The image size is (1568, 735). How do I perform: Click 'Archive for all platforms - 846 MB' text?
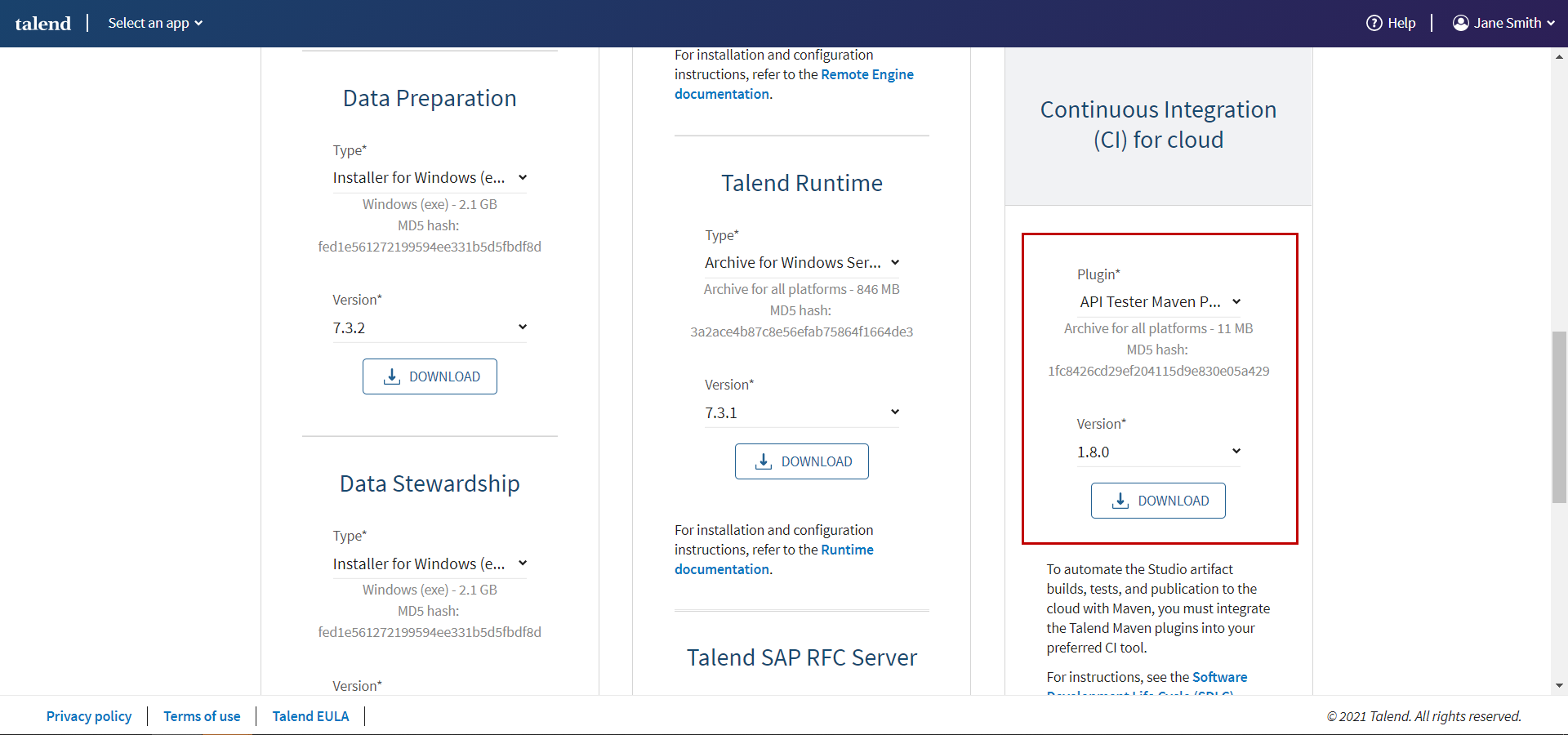802,289
